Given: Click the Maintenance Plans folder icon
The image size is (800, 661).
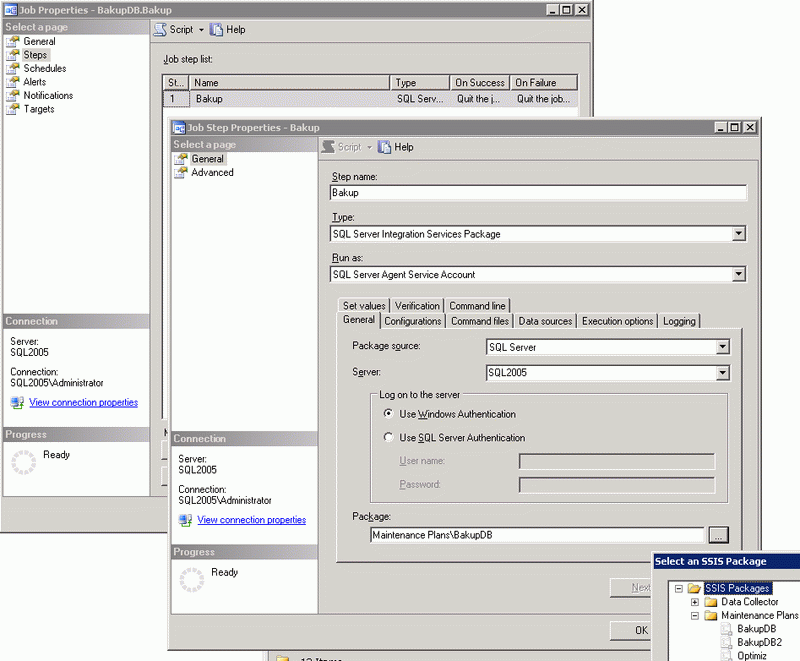Looking at the screenshot, I should point(711,616).
